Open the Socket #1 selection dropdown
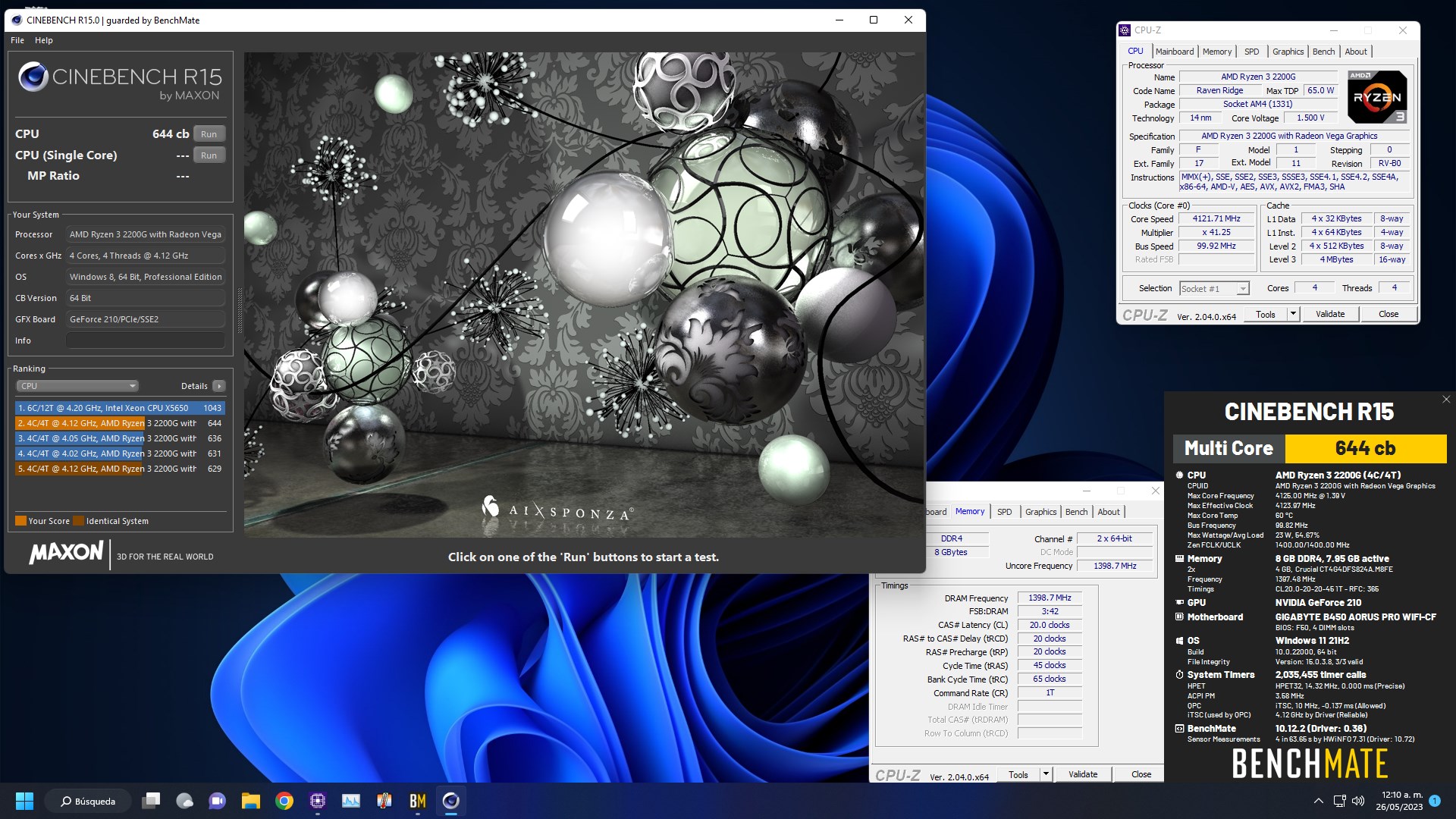The height and width of the screenshot is (819, 1456). click(x=1214, y=288)
